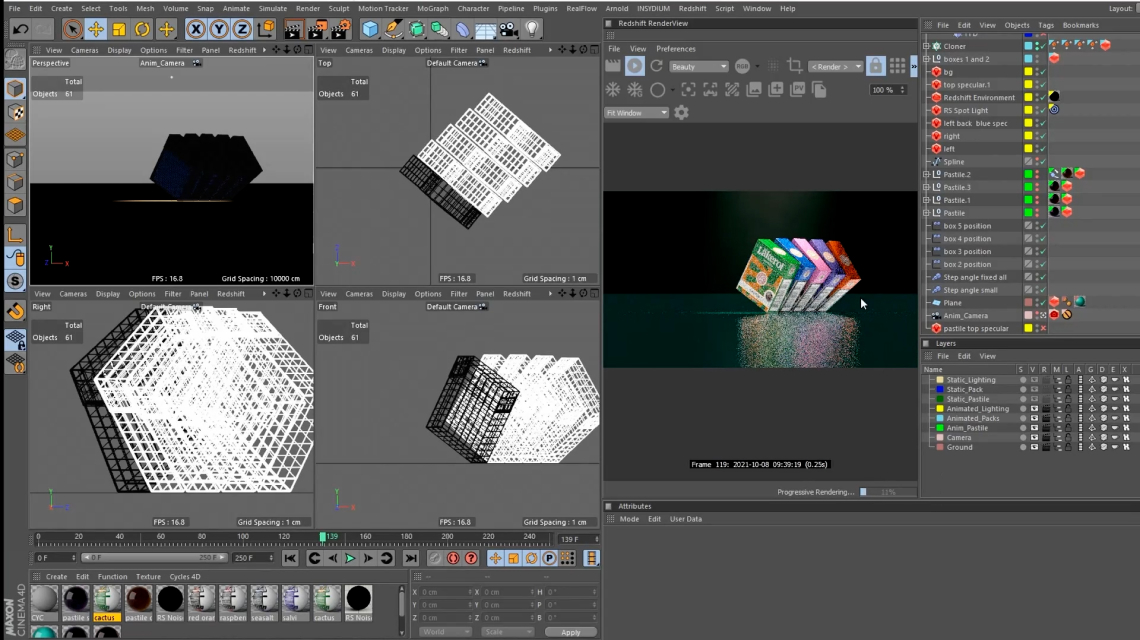Click the crop region icon in RenderView
Viewport: 1140px width, 640px height.
tap(795, 66)
